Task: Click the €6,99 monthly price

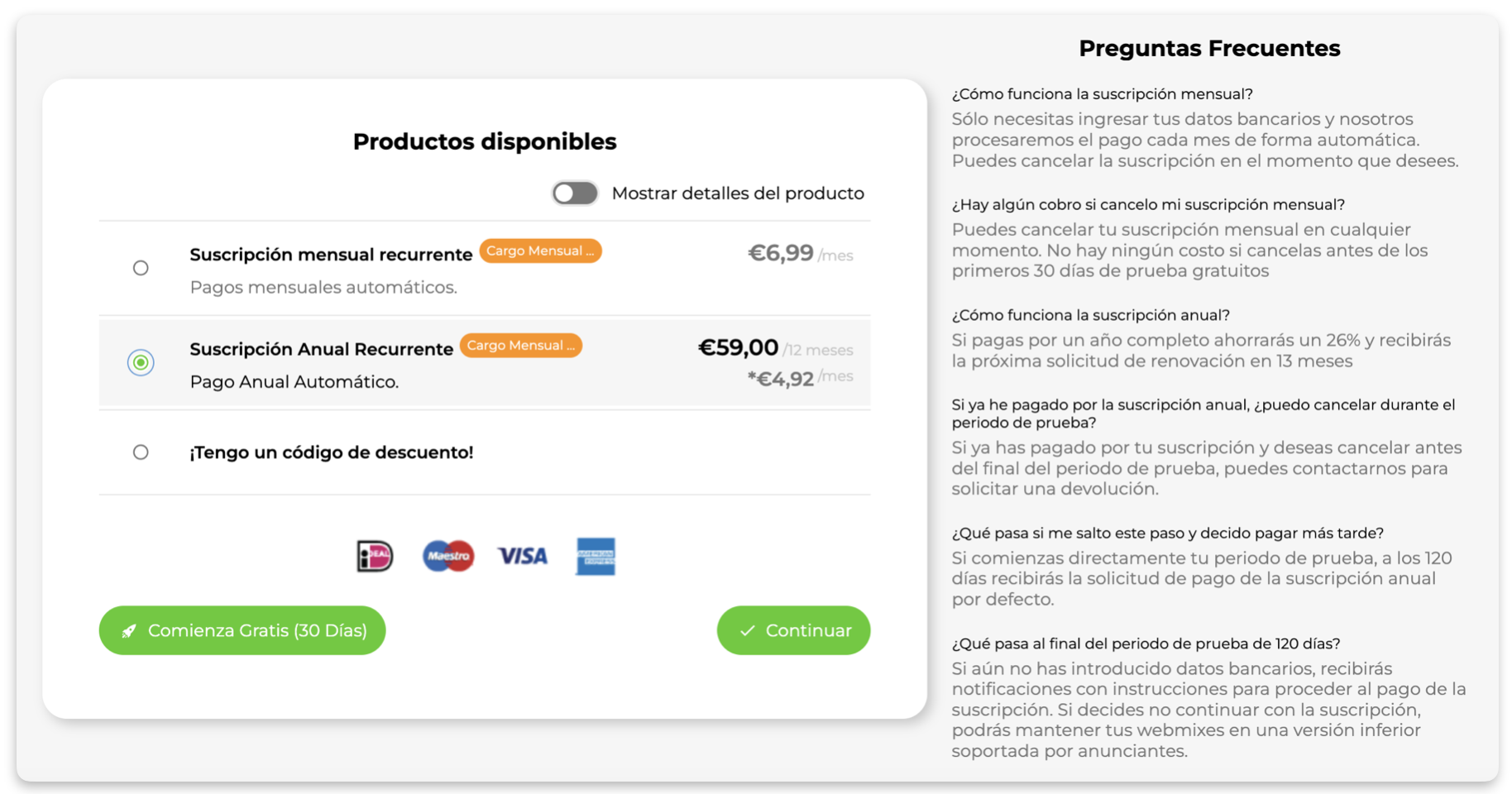Action: pyautogui.click(x=780, y=253)
